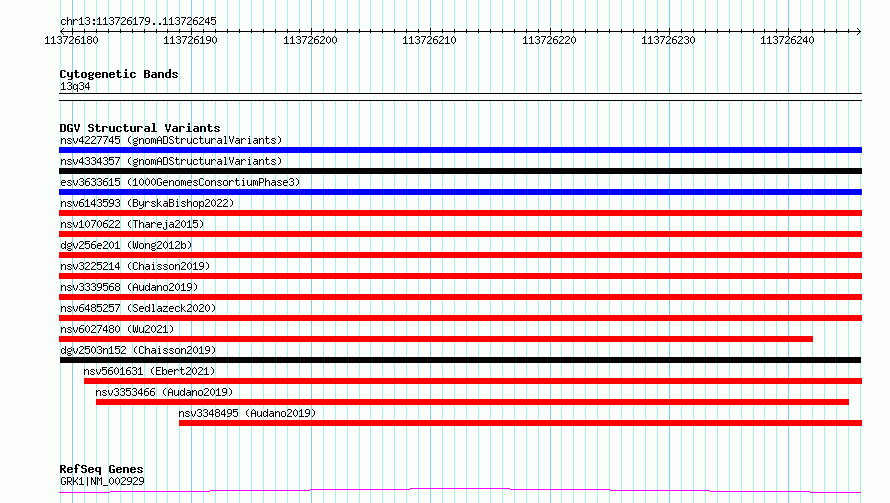Open variant nsv6027480 Wu2021 label

117,329
